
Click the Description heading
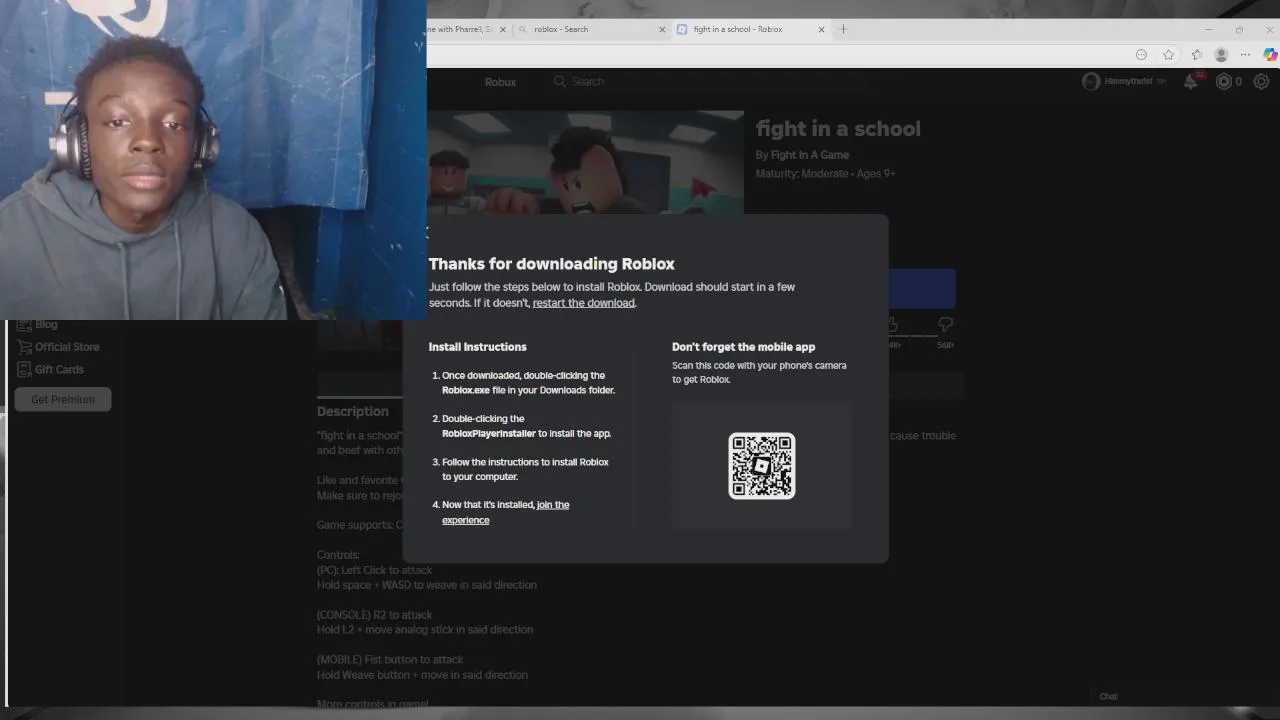pyautogui.click(x=353, y=411)
